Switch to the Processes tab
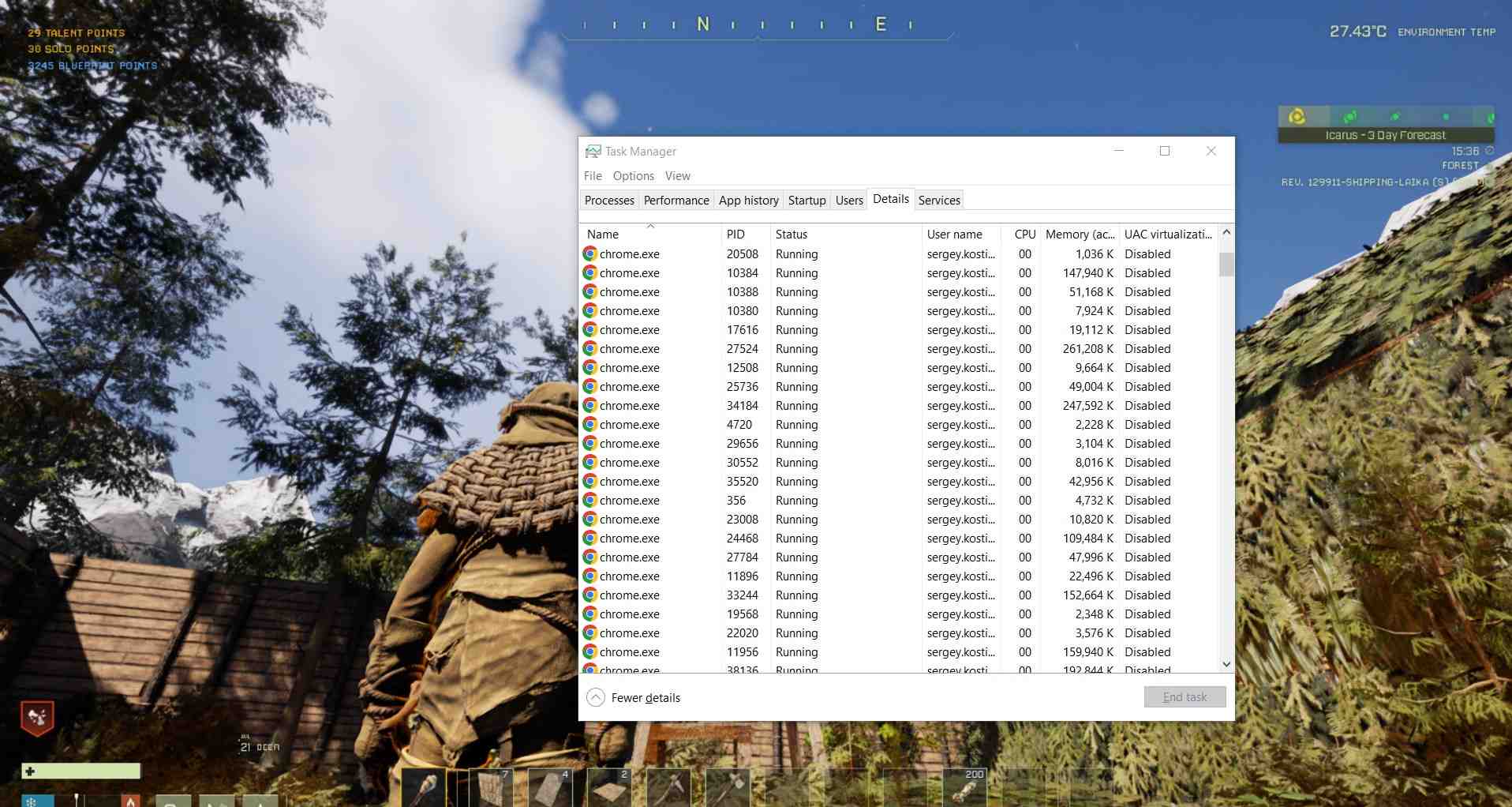1512x807 pixels. coord(609,200)
